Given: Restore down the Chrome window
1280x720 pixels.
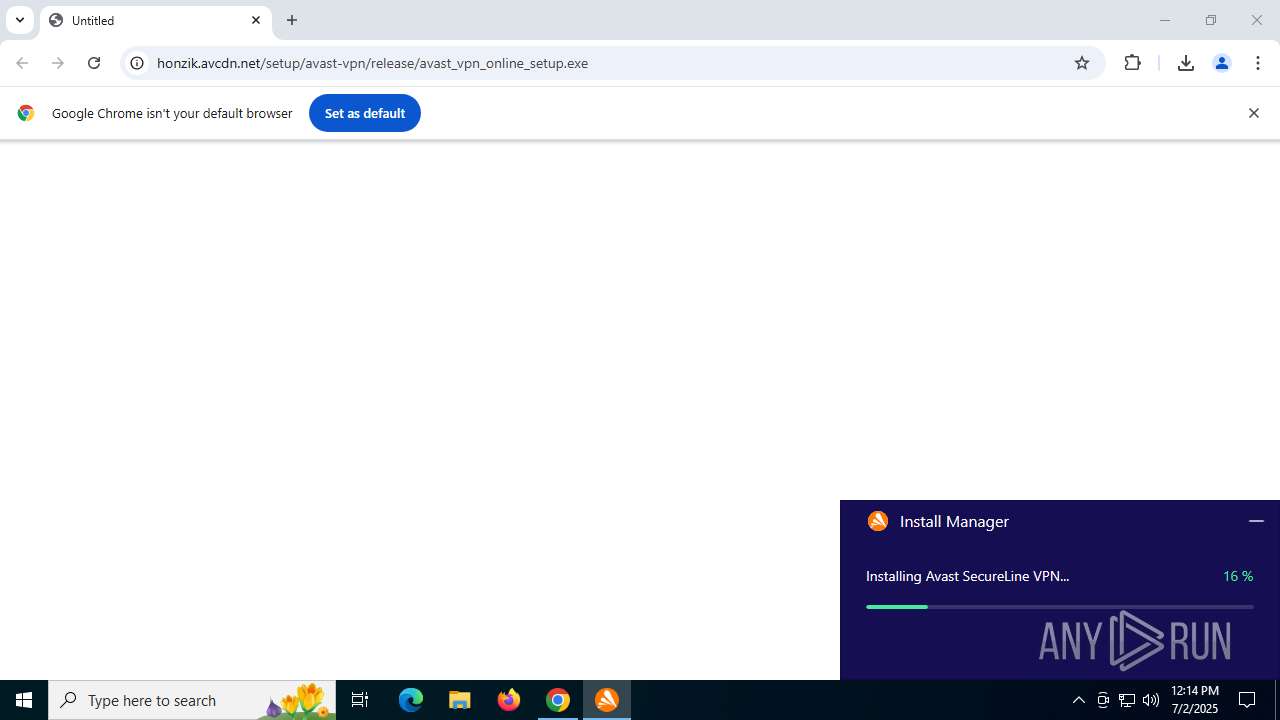Looking at the screenshot, I should (x=1211, y=20).
